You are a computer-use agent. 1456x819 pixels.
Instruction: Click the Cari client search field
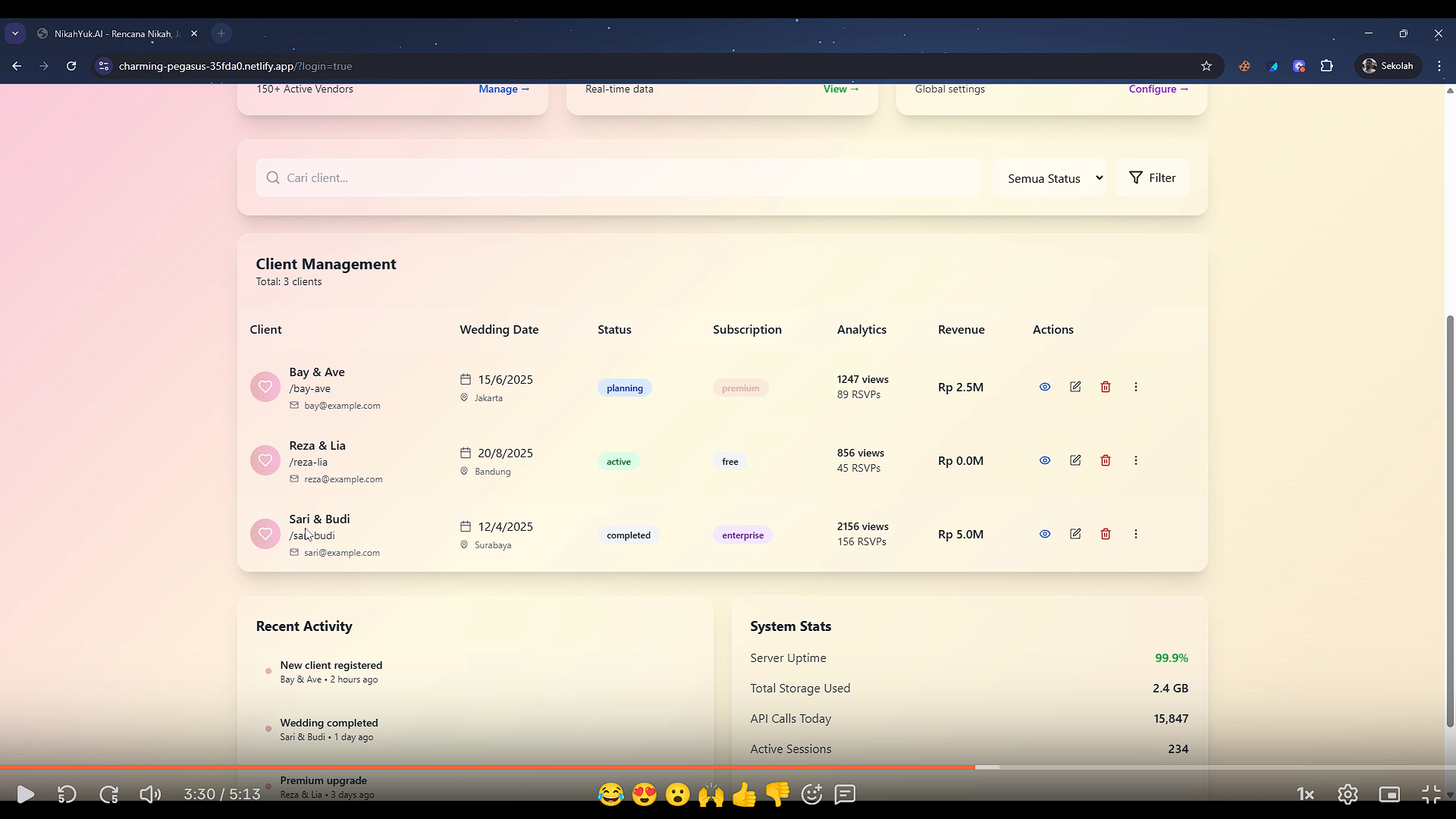tap(618, 177)
